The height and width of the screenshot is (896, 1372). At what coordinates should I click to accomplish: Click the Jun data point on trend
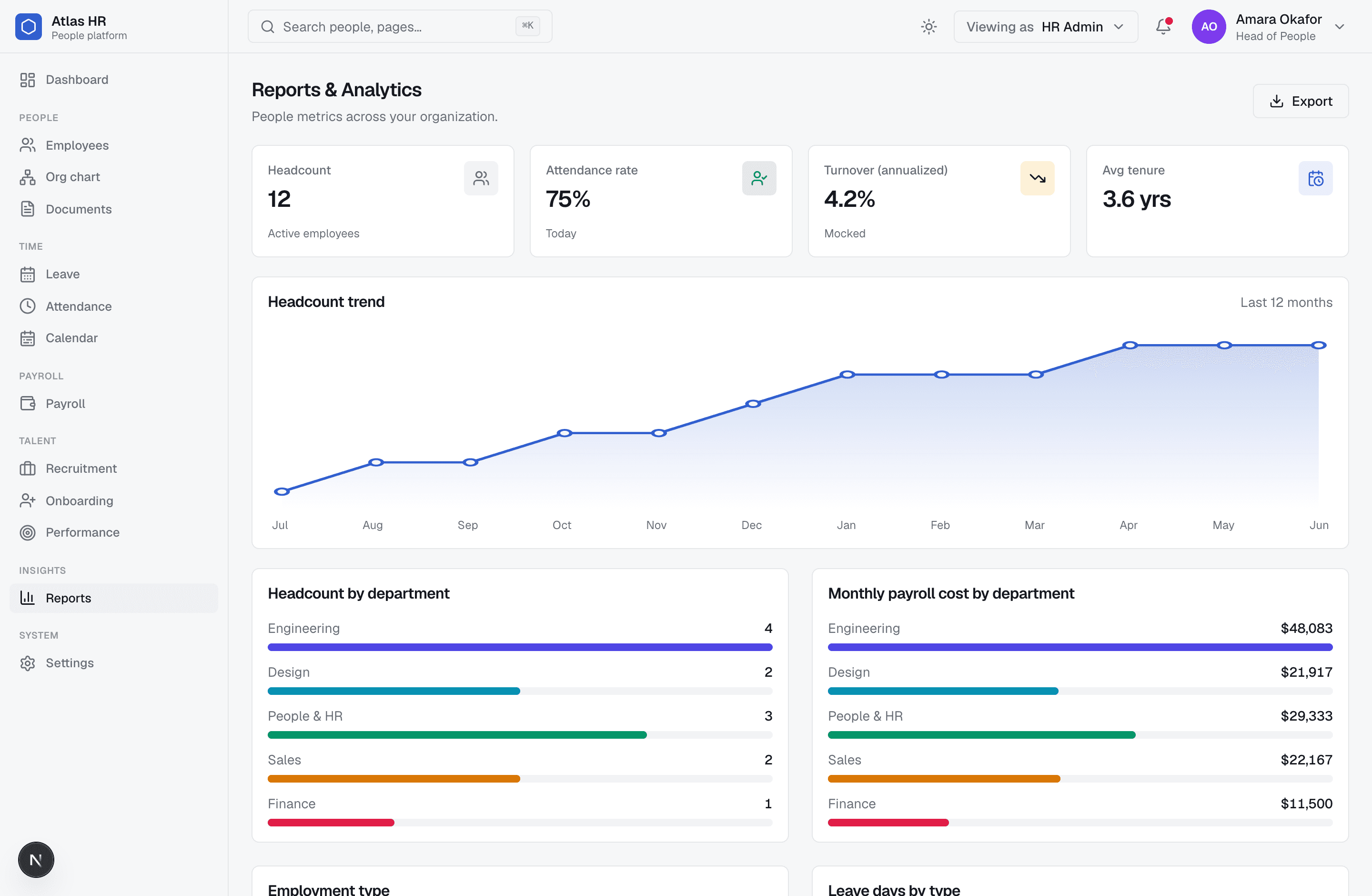pyautogui.click(x=1318, y=346)
